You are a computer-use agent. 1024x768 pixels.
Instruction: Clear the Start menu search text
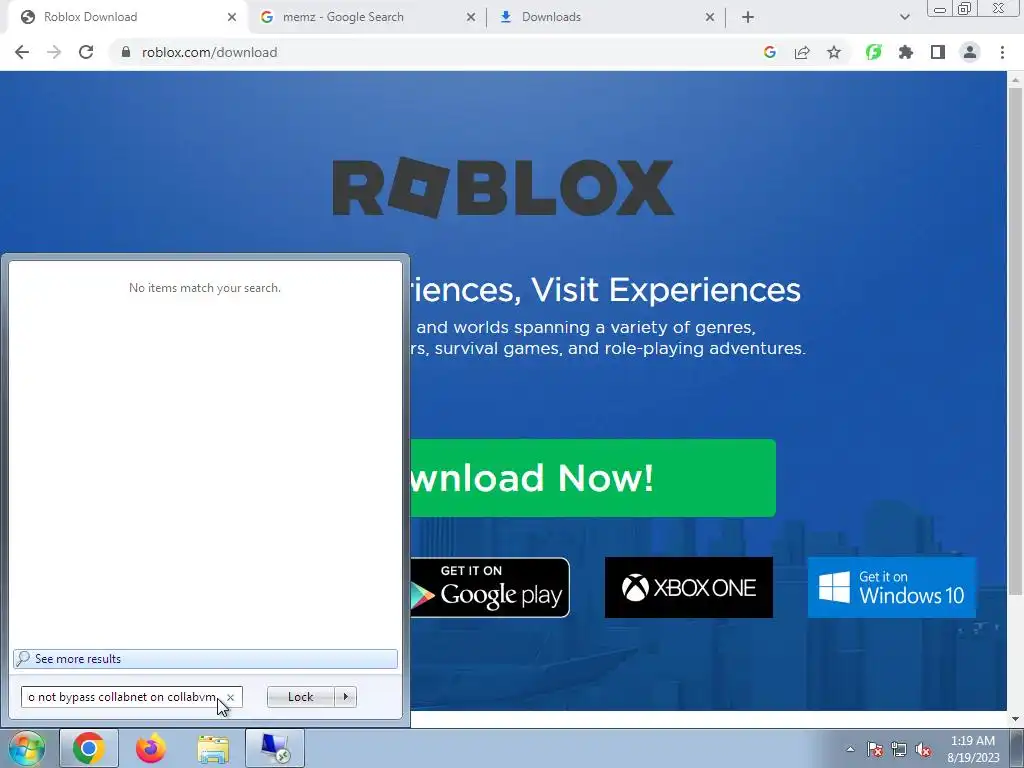(x=231, y=697)
